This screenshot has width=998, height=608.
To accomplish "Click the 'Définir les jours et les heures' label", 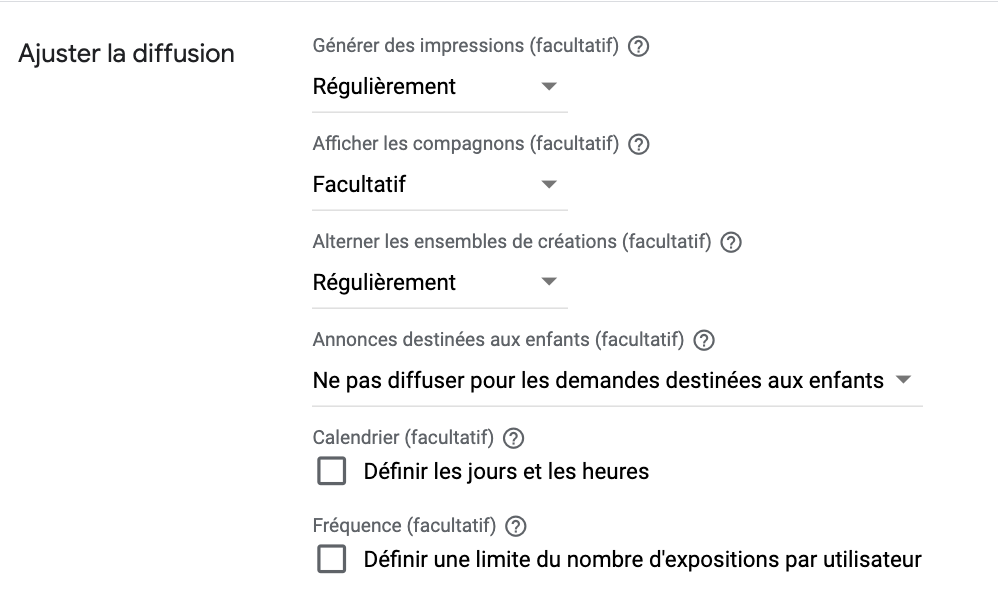I will [506, 472].
